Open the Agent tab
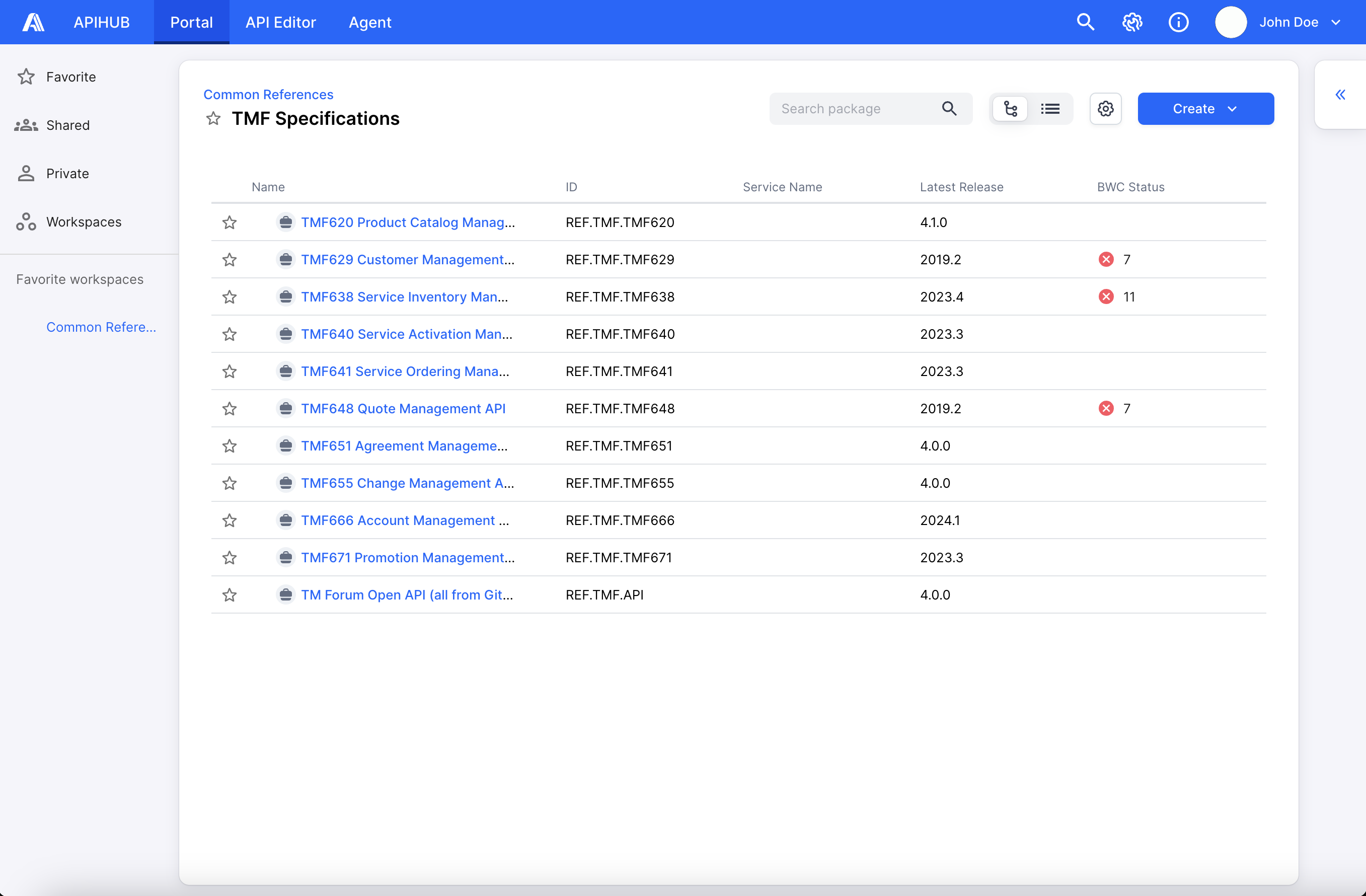The width and height of the screenshot is (1366, 896). [370, 22]
